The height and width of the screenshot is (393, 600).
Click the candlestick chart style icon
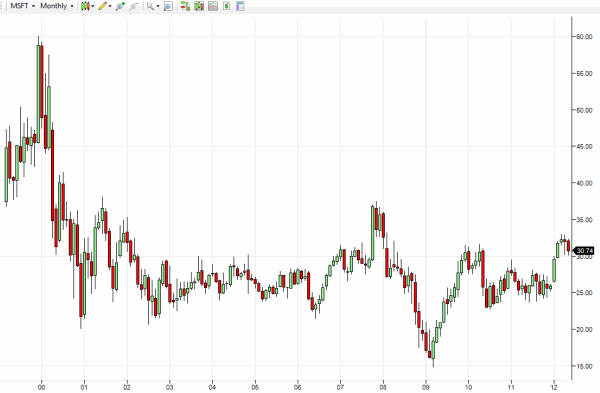pos(85,6)
